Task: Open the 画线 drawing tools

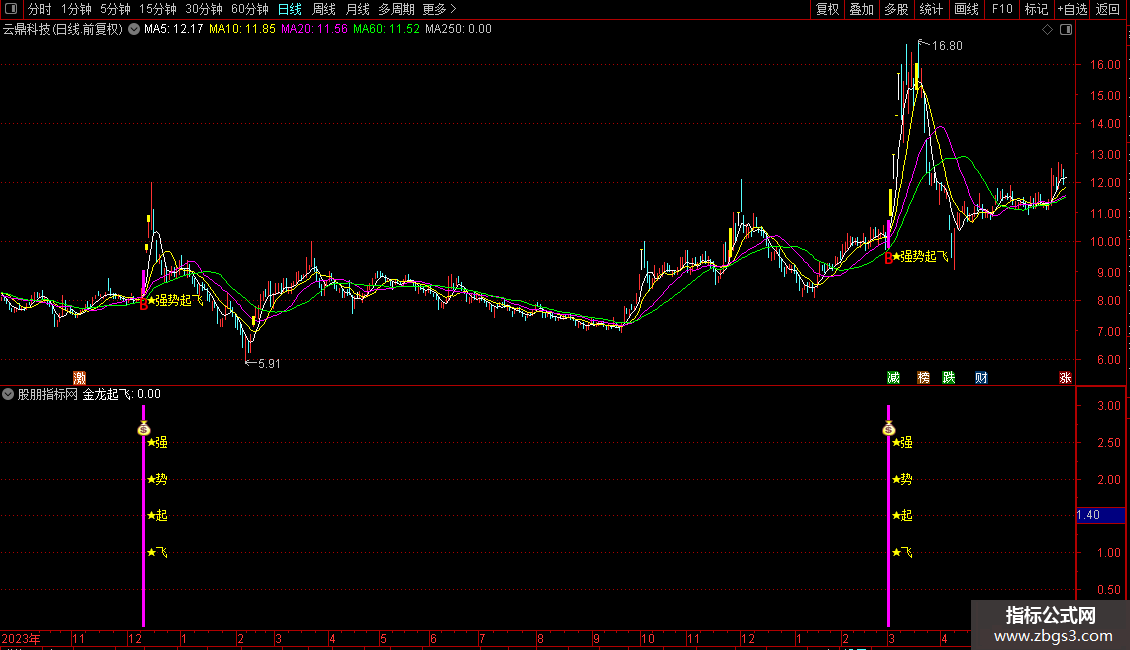Action: (x=966, y=9)
